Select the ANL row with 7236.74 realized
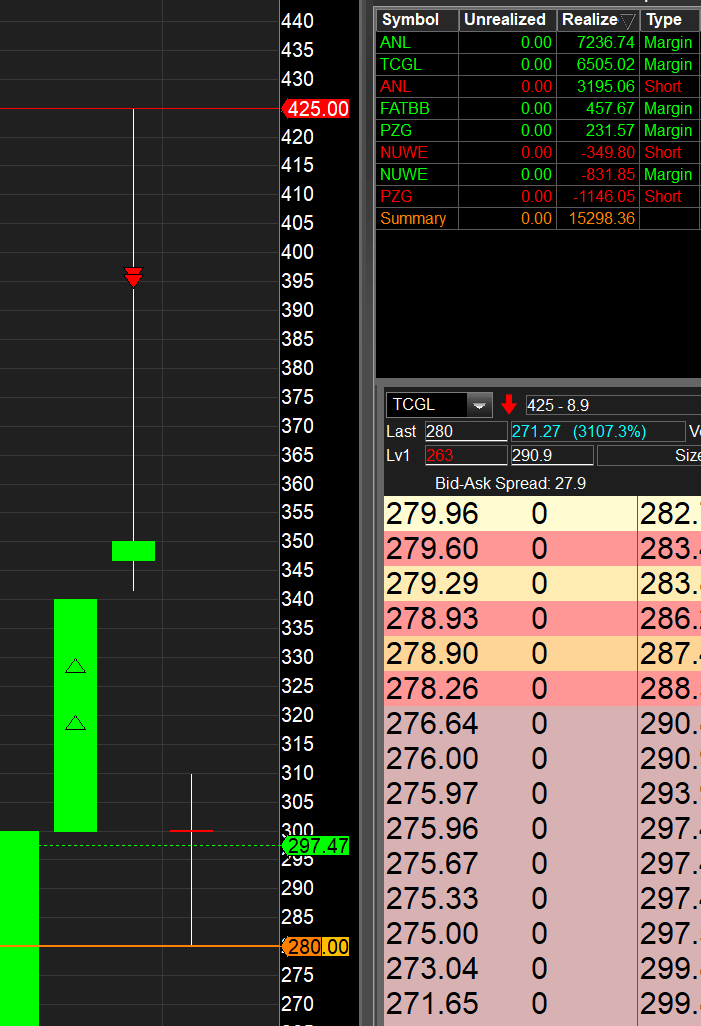701x1026 pixels. click(538, 43)
